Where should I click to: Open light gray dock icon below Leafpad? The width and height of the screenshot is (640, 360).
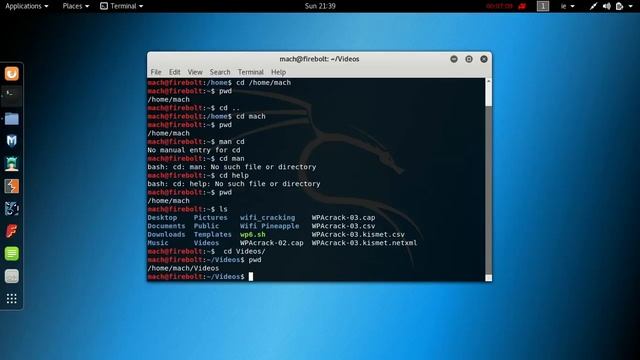click(x=11, y=276)
